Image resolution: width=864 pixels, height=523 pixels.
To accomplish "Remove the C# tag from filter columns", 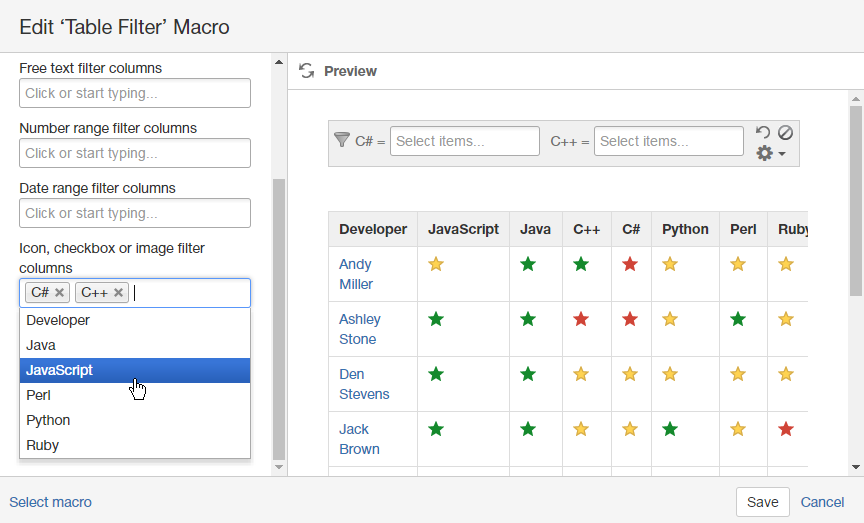I will point(60,293).
